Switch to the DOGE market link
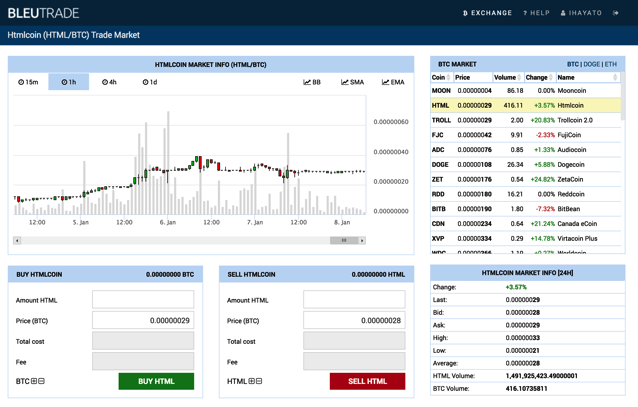The width and height of the screenshot is (638, 407). coord(592,64)
